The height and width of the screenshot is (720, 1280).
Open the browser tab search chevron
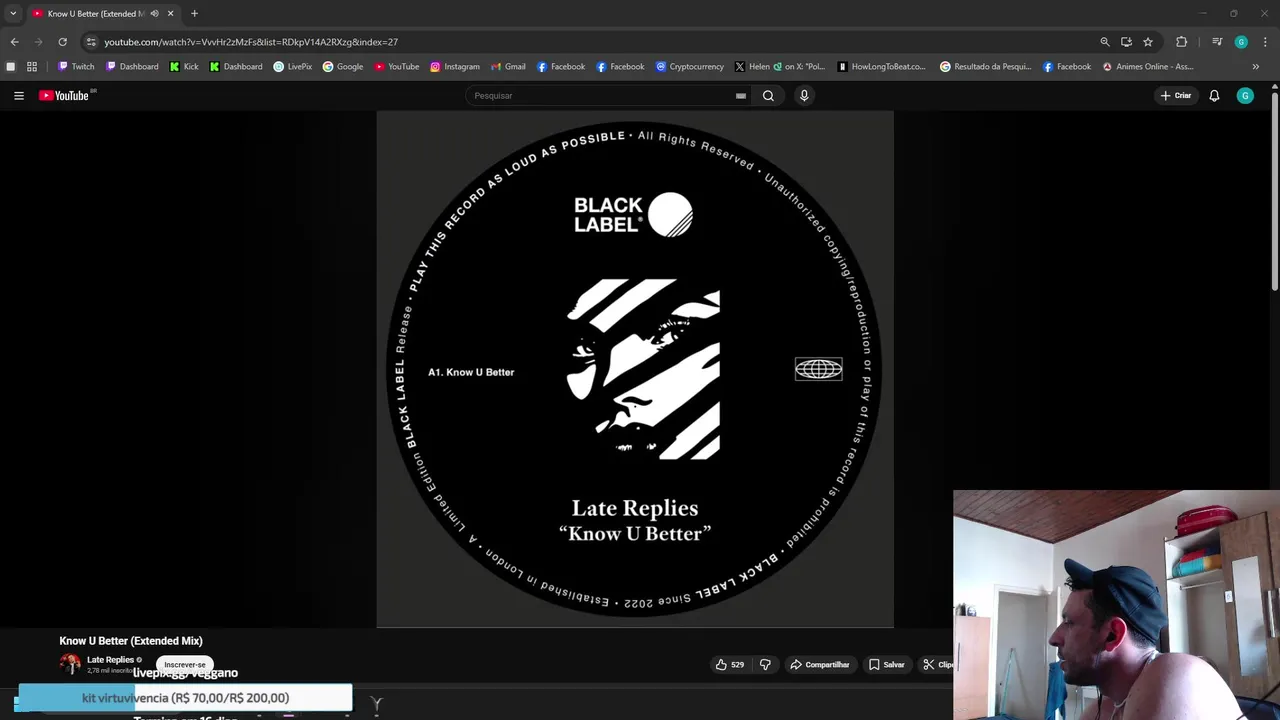point(13,13)
